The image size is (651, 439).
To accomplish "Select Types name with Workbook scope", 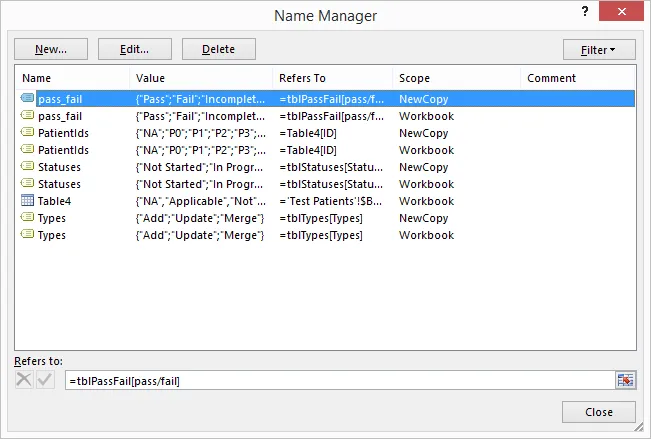I will [52, 235].
